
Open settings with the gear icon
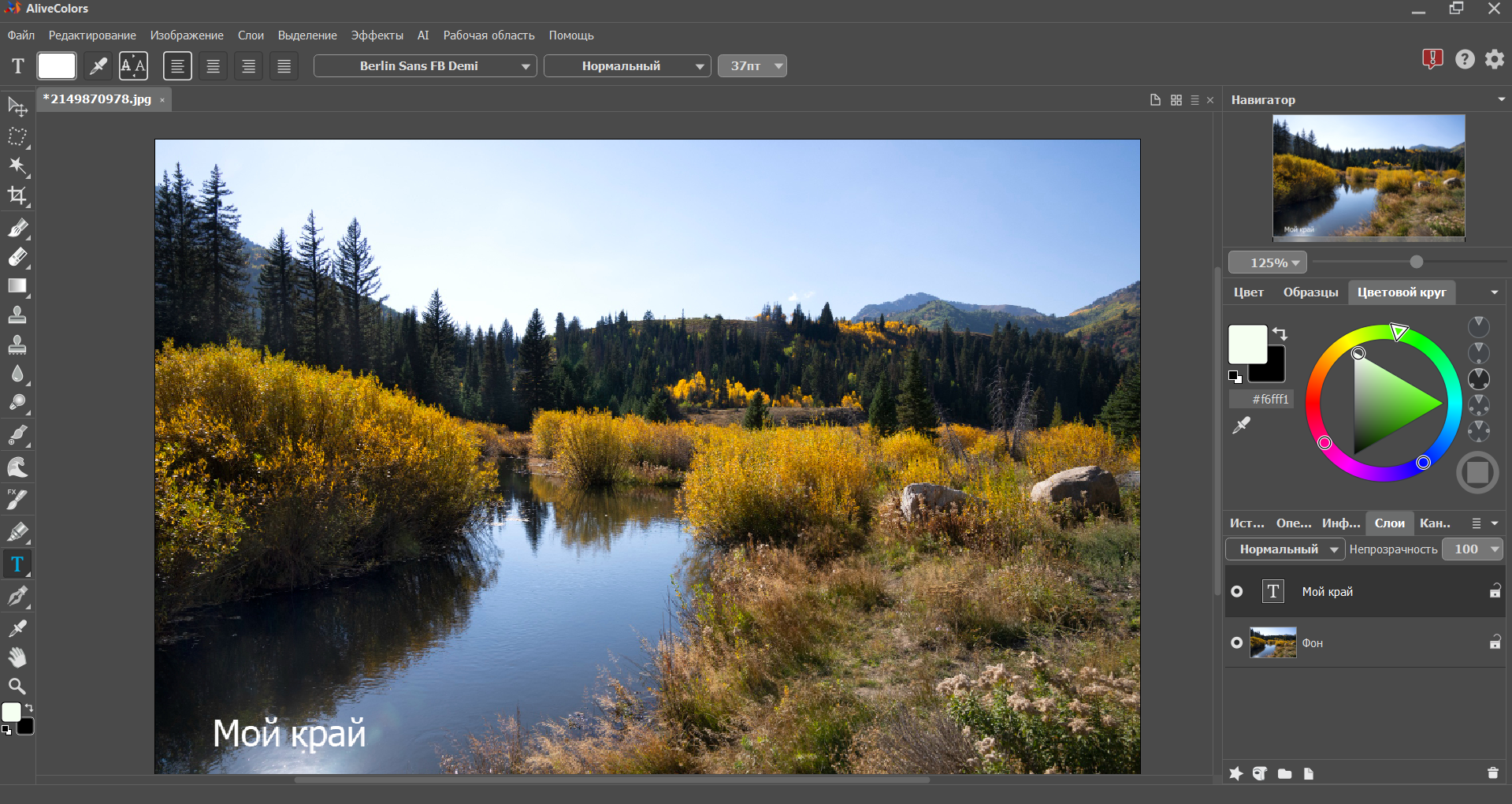point(1494,59)
